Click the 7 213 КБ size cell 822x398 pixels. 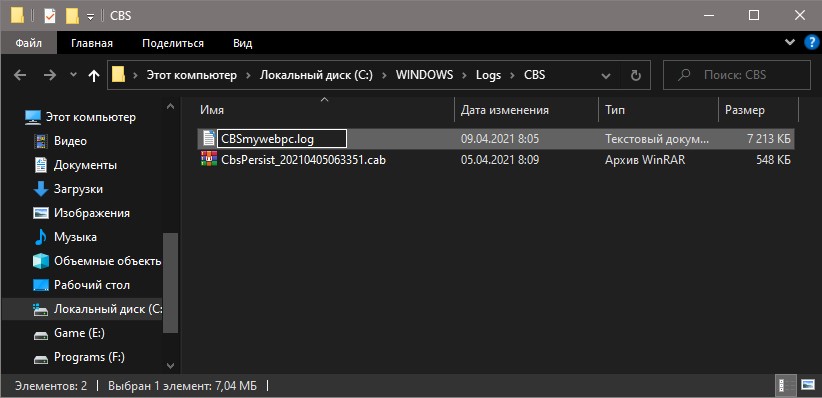[x=769, y=139]
